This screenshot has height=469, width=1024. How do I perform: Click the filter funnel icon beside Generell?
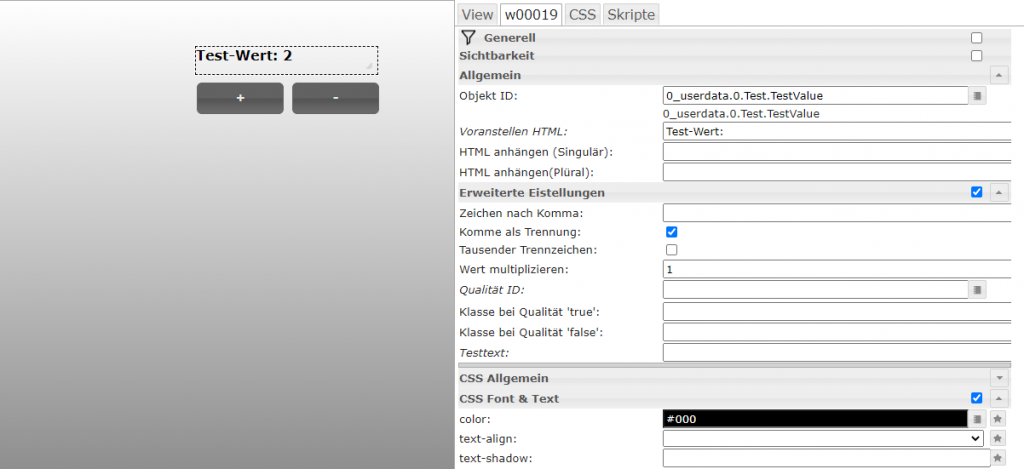(466, 37)
